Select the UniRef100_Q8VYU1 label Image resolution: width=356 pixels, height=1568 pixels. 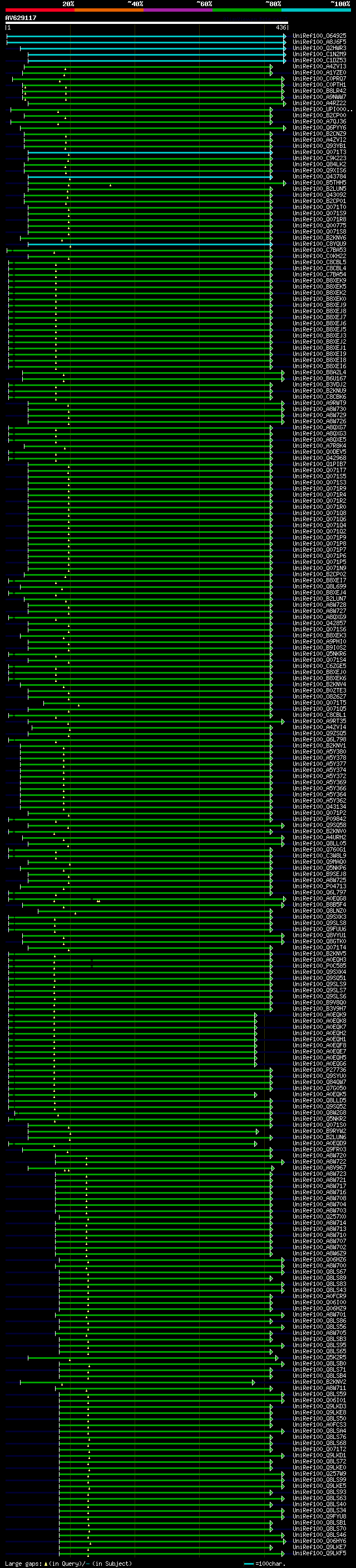319,935
